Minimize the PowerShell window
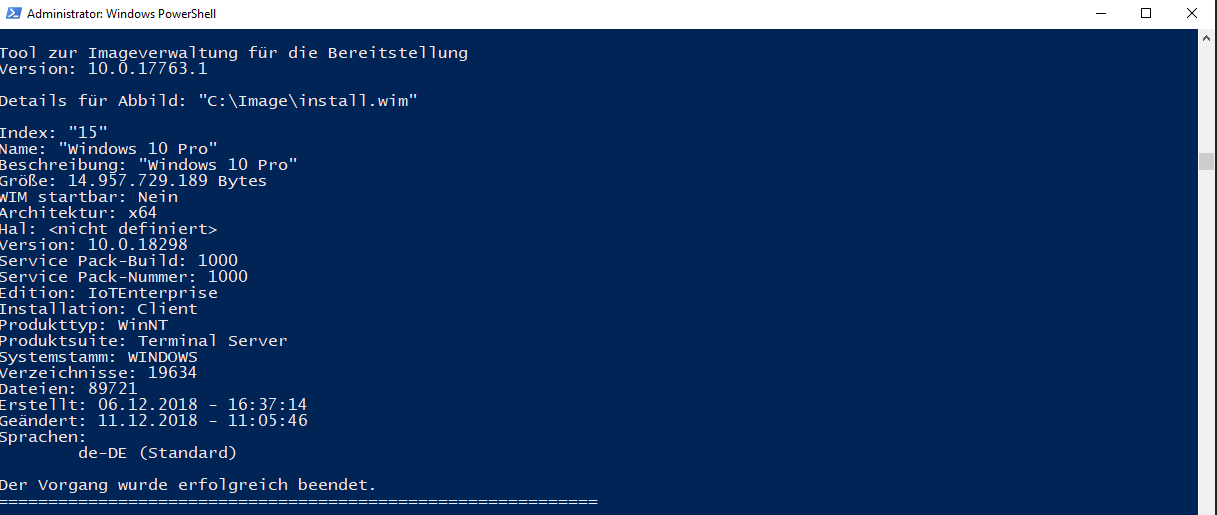 click(x=1102, y=14)
